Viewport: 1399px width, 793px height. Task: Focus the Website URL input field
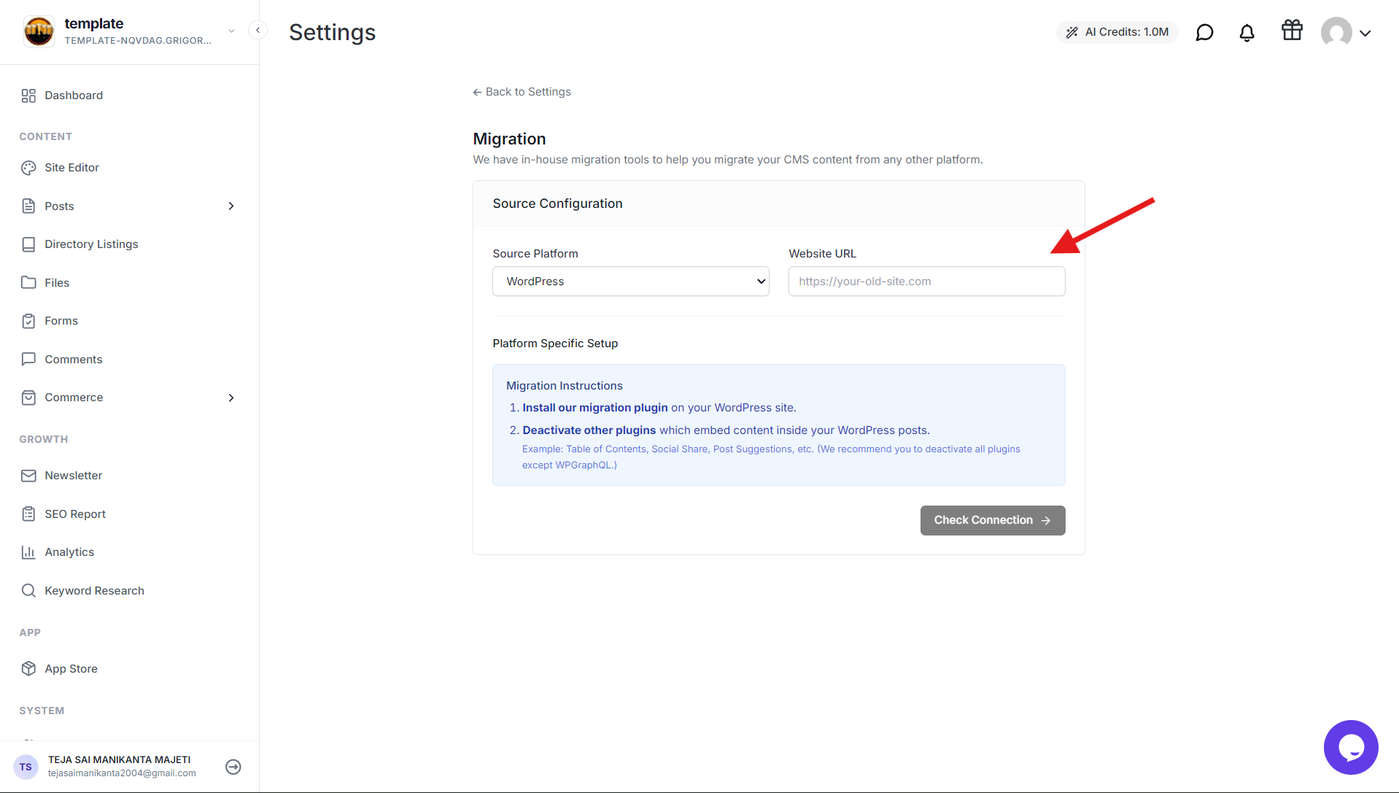[927, 281]
